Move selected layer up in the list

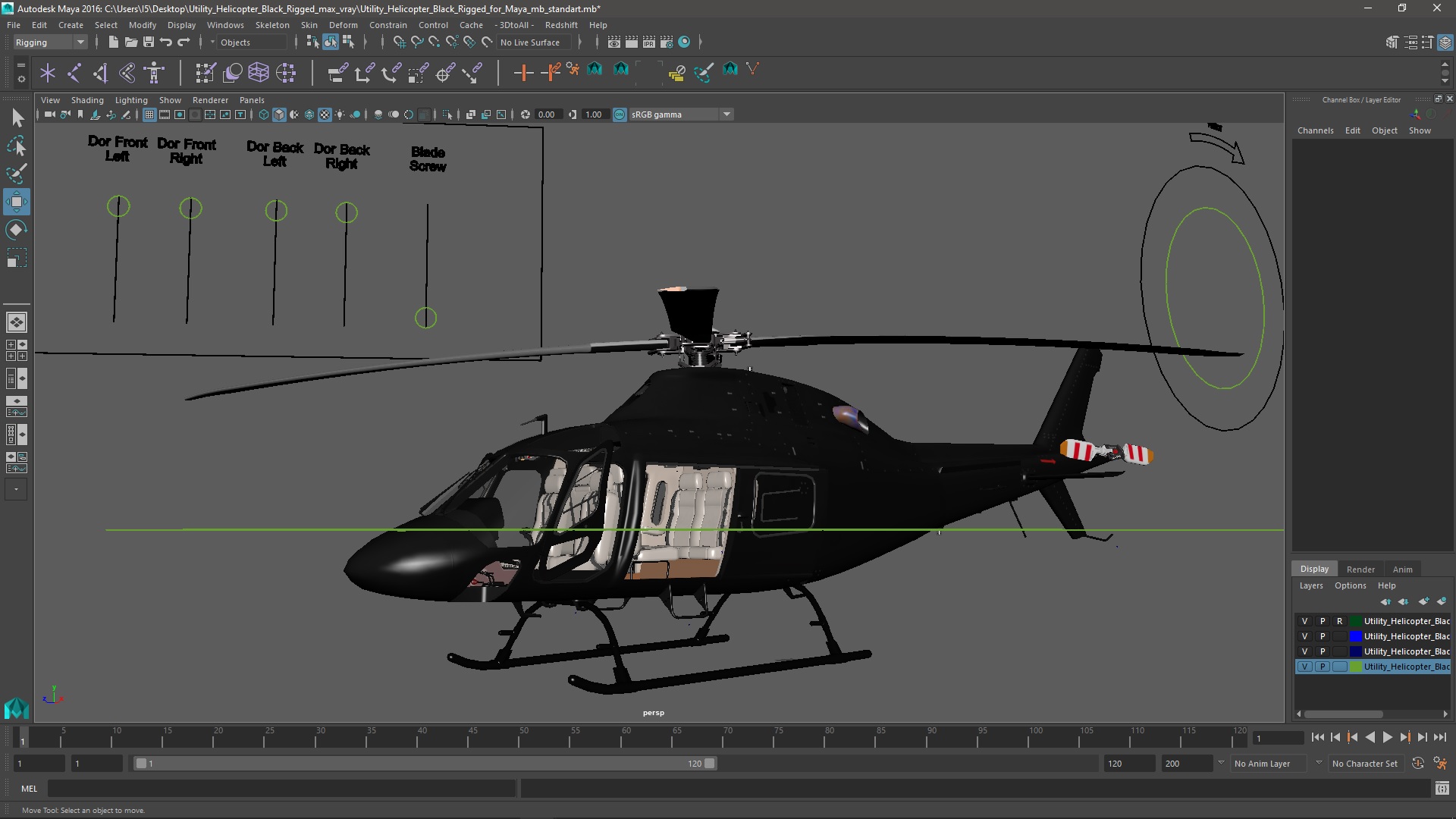coord(1385,601)
